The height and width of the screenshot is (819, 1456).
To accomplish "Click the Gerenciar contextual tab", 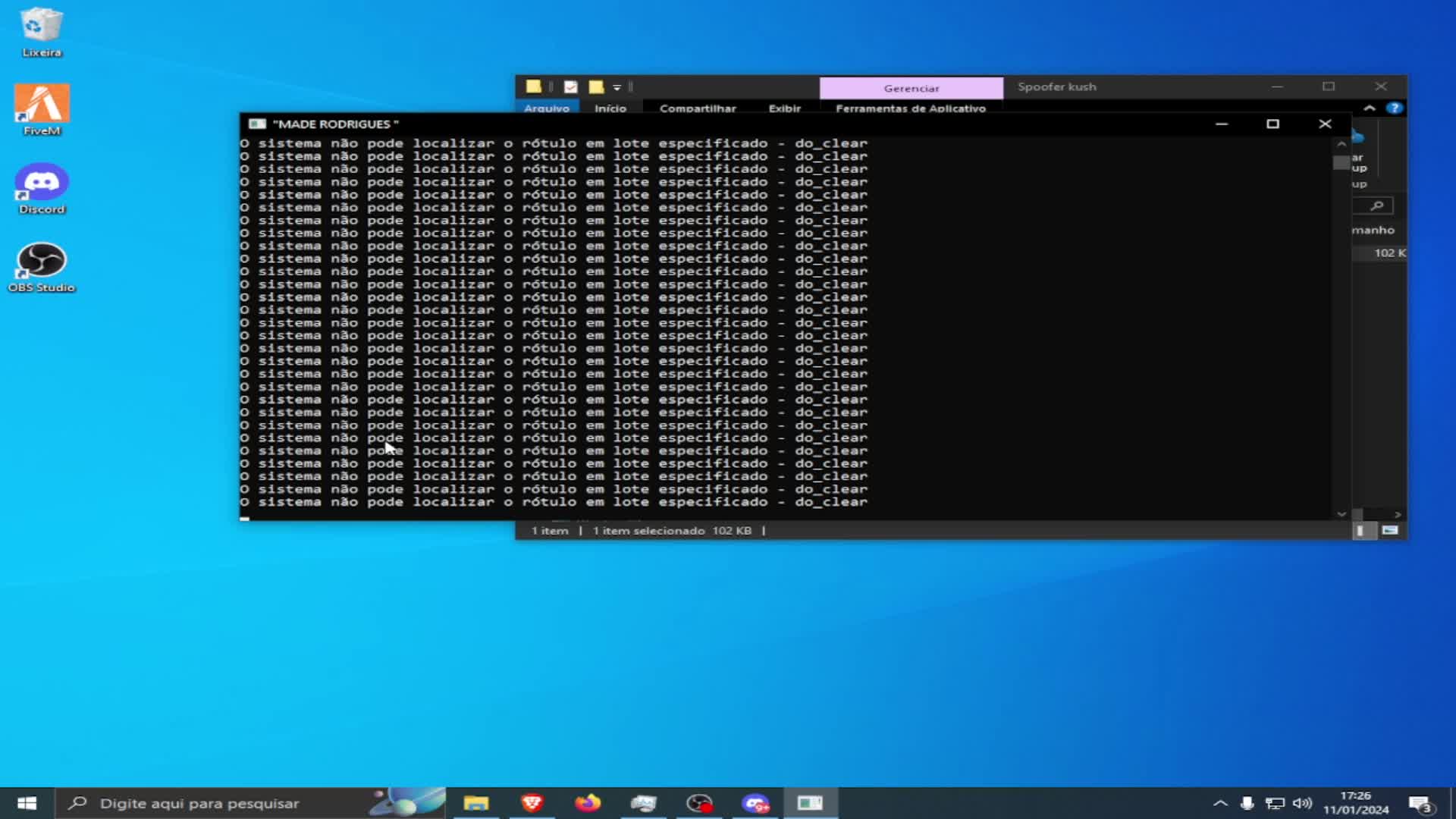I will point(911,88).
